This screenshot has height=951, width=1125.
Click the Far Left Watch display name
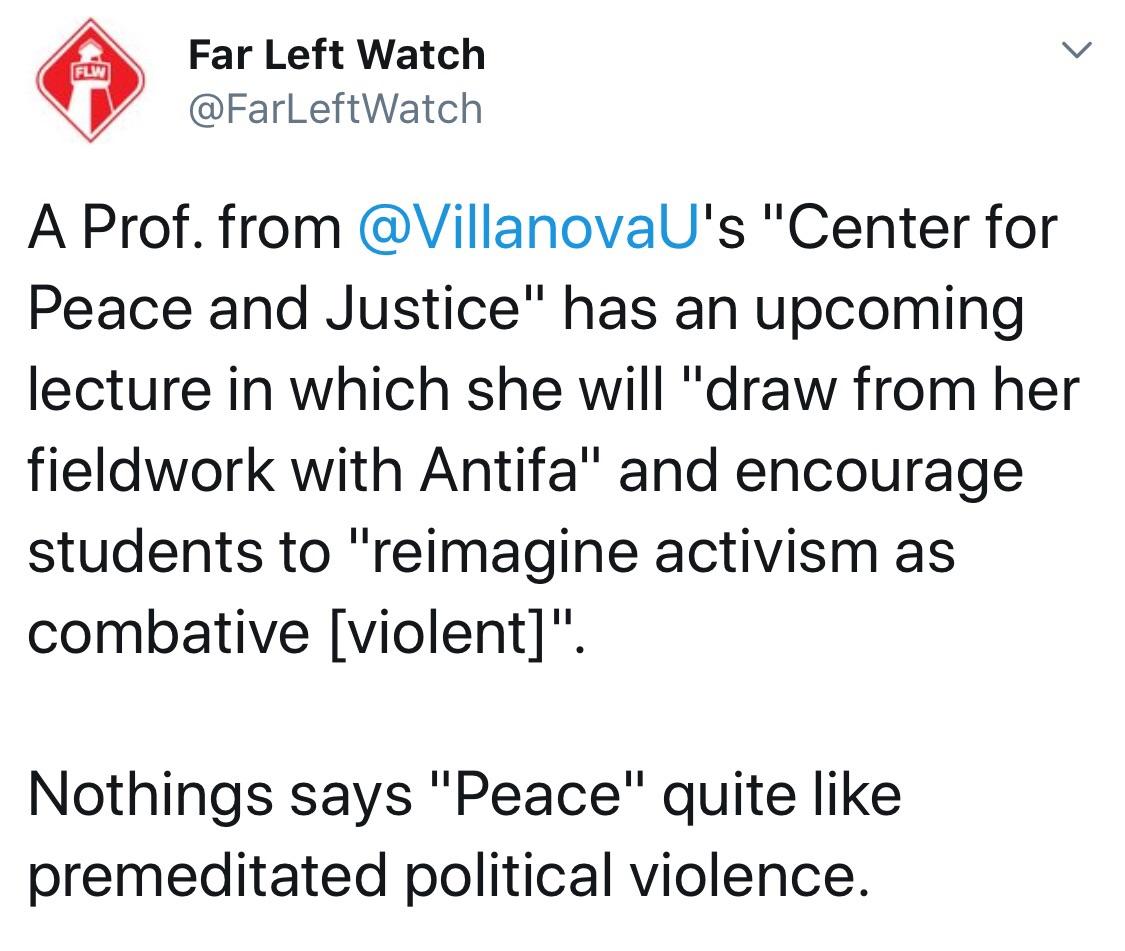[x=336, y=55]
